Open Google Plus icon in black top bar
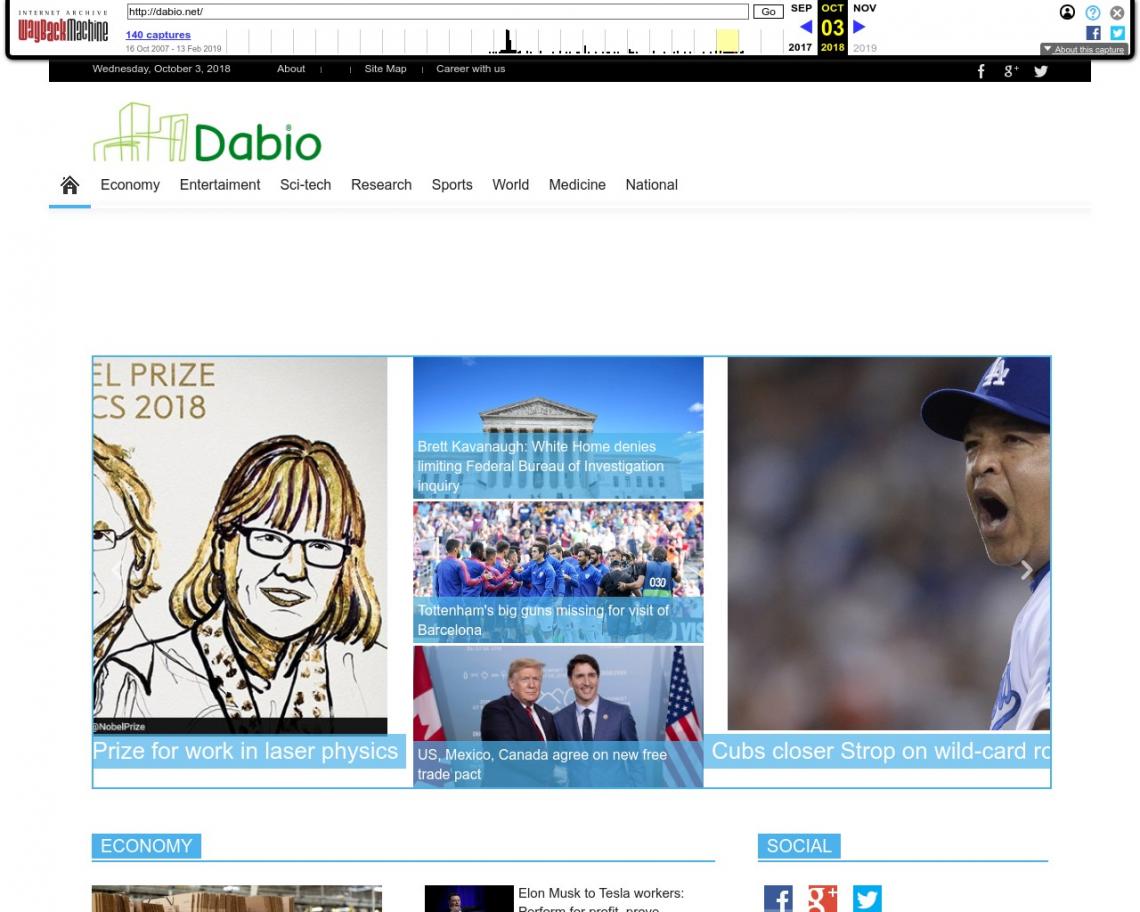The height and width of the screenshot is (912, 1140). (1011, 71)
